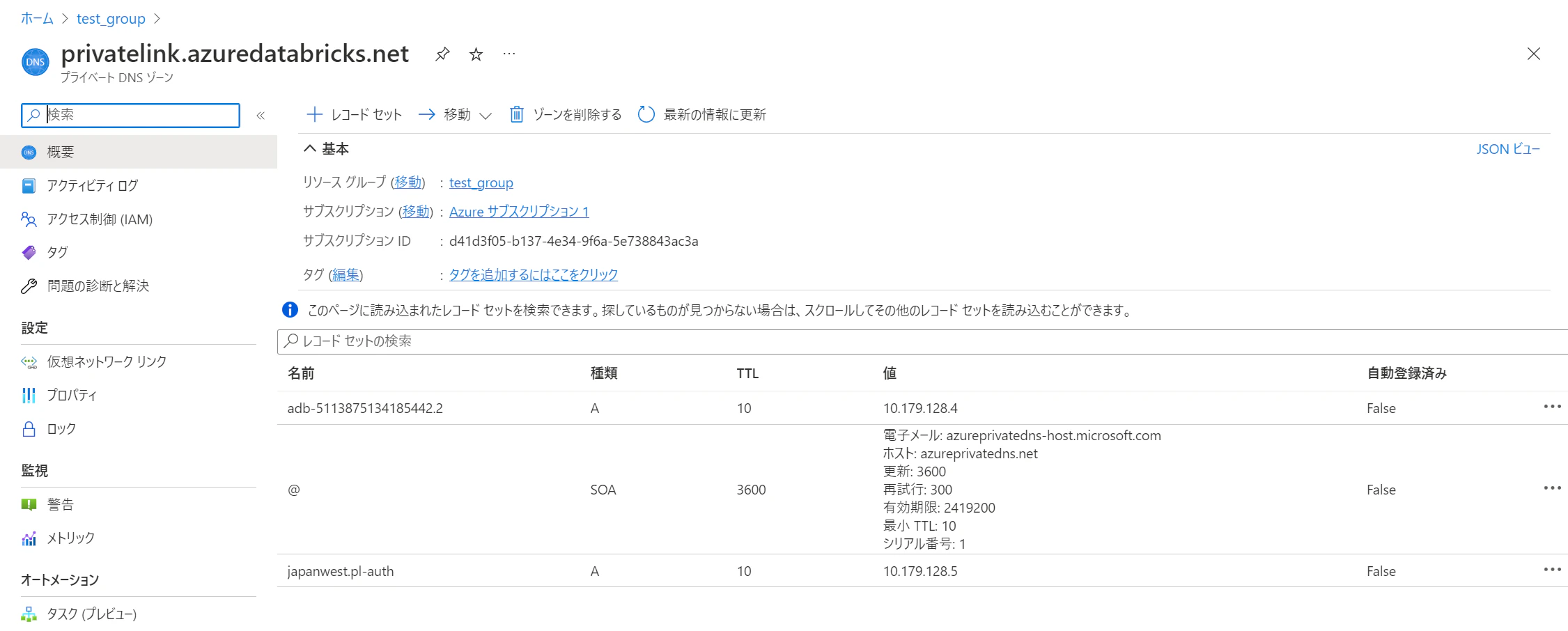Refresh with 最新の情報に更新
Image resolution: width=1568 pixels, height=631 pixels.
pos(702,114)
